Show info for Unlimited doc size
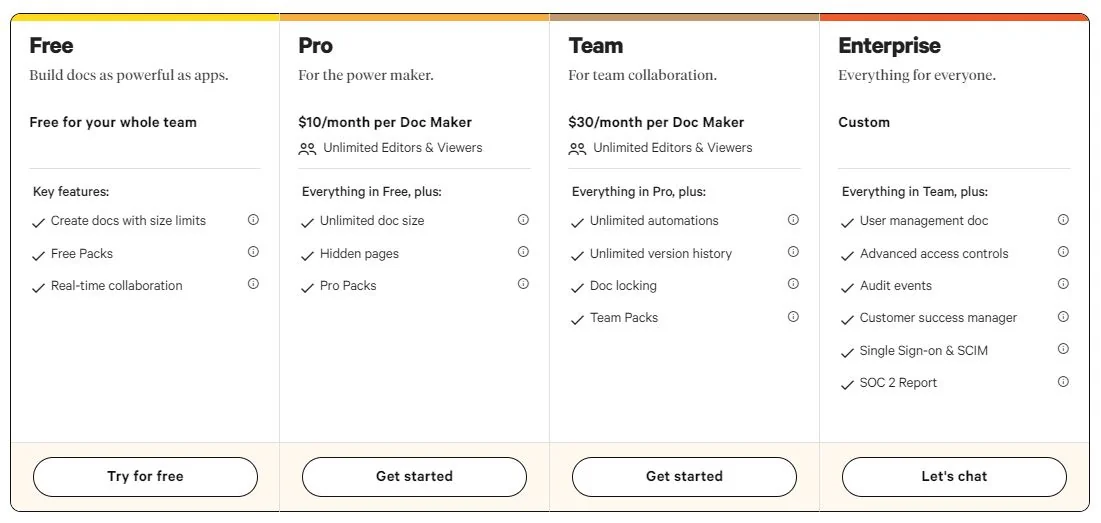Image resolution: width=1101 pixels, height=523 pixels. click(523, 220)
